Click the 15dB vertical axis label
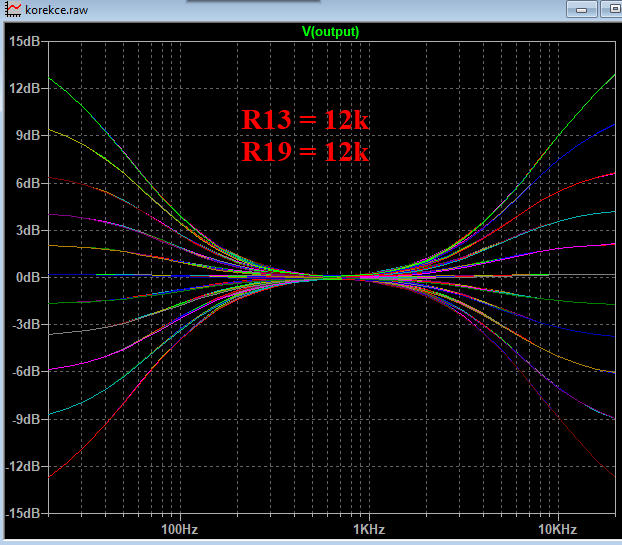622x545 pixels. (24, 41)
